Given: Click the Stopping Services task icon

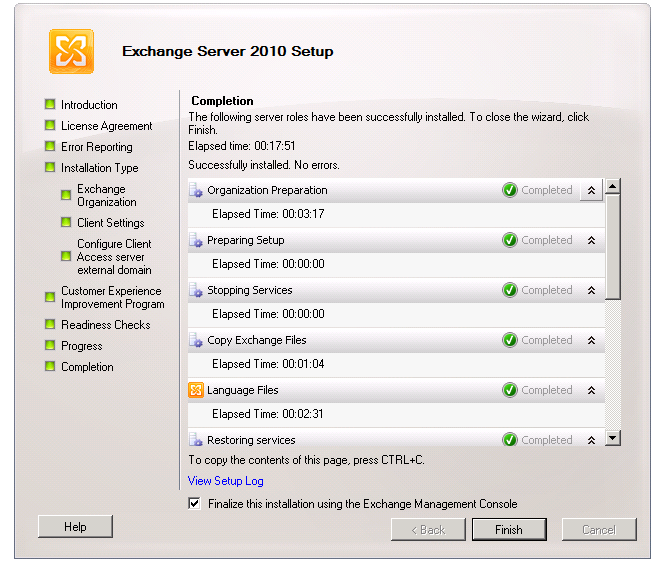Looking at the screenshot, I should tap(196, 290).
